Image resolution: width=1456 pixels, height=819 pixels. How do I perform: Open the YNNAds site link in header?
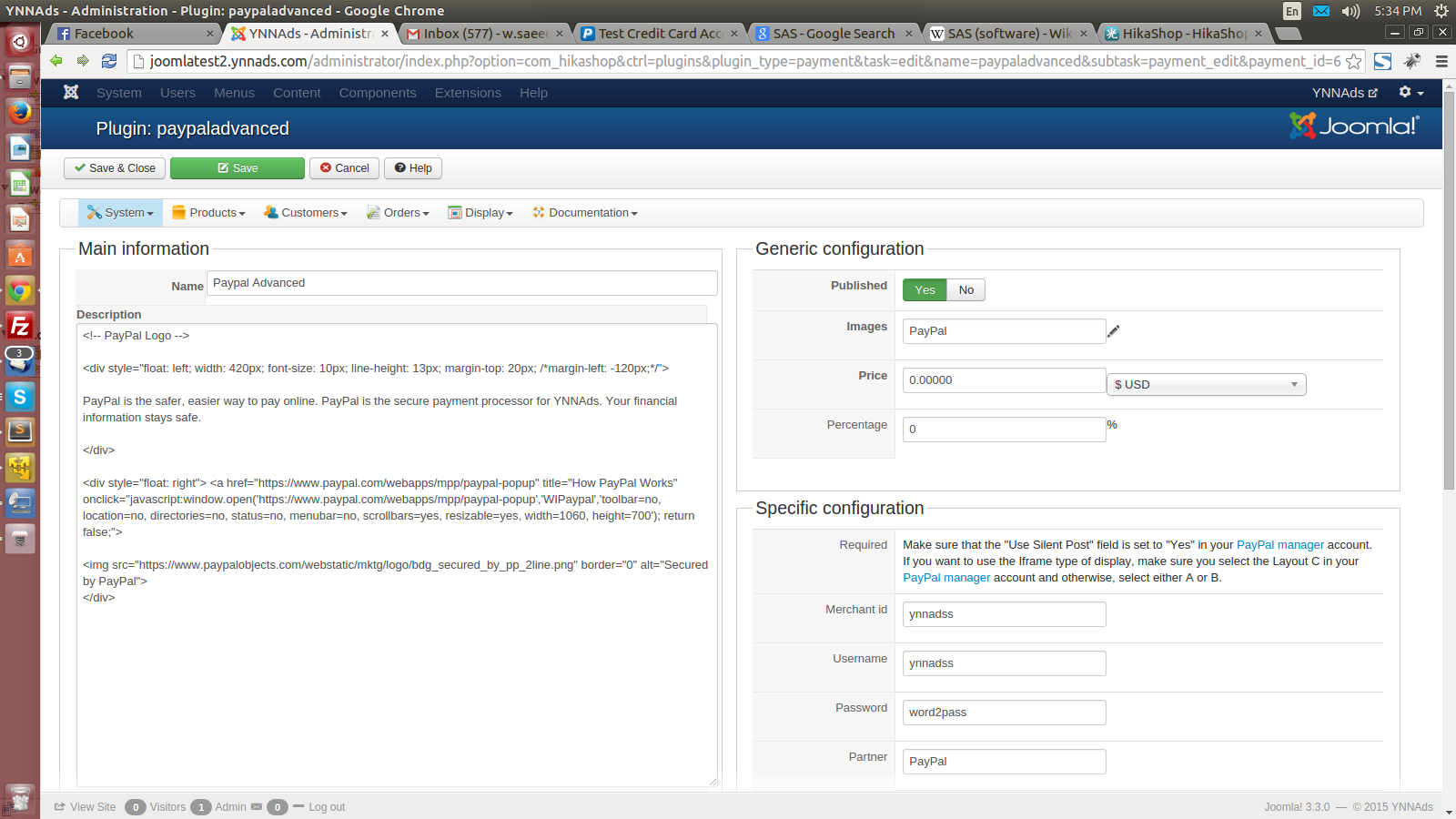(x=1344, y=93)
